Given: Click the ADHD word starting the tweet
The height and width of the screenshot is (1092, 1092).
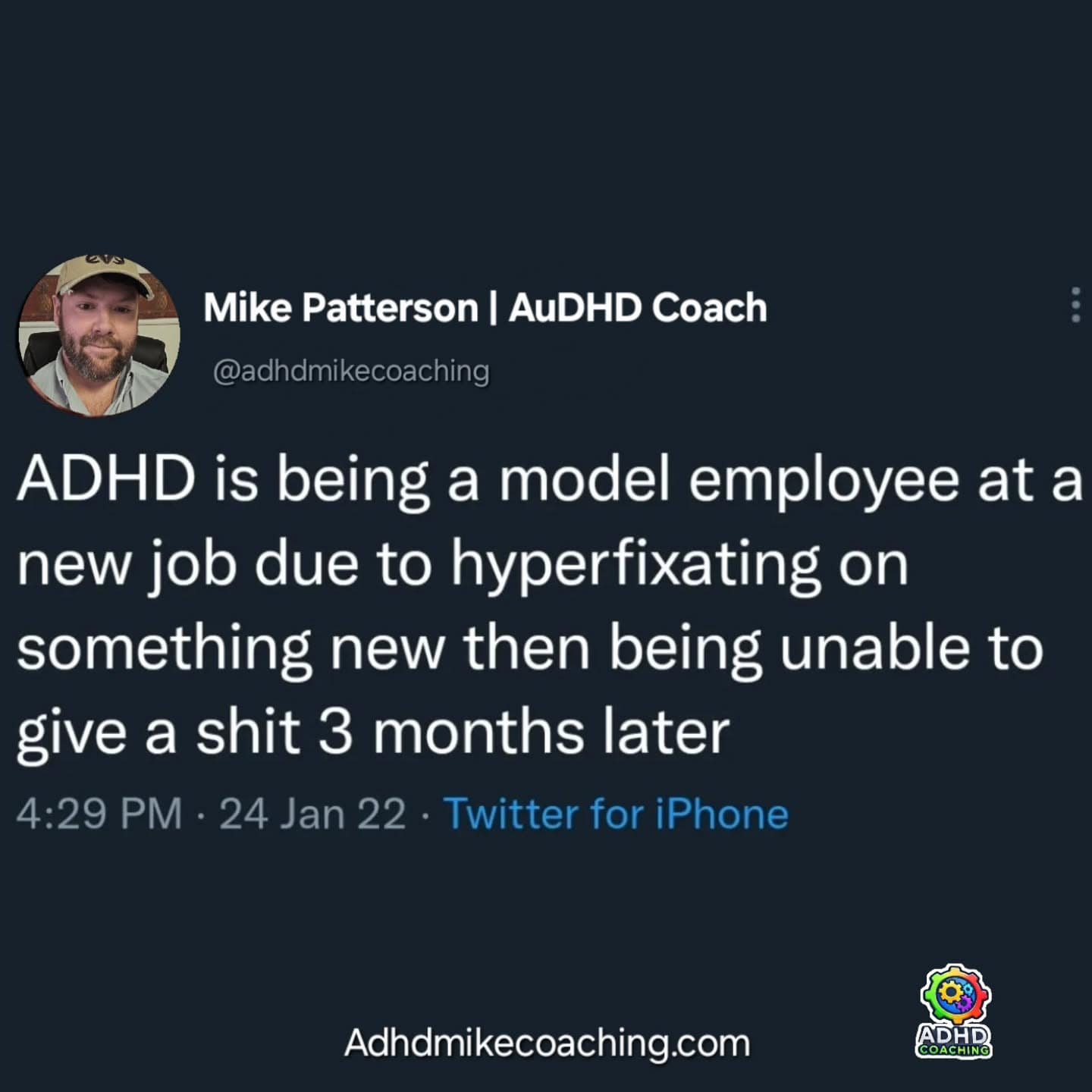Looking at the screenshot, I should 106,480.
